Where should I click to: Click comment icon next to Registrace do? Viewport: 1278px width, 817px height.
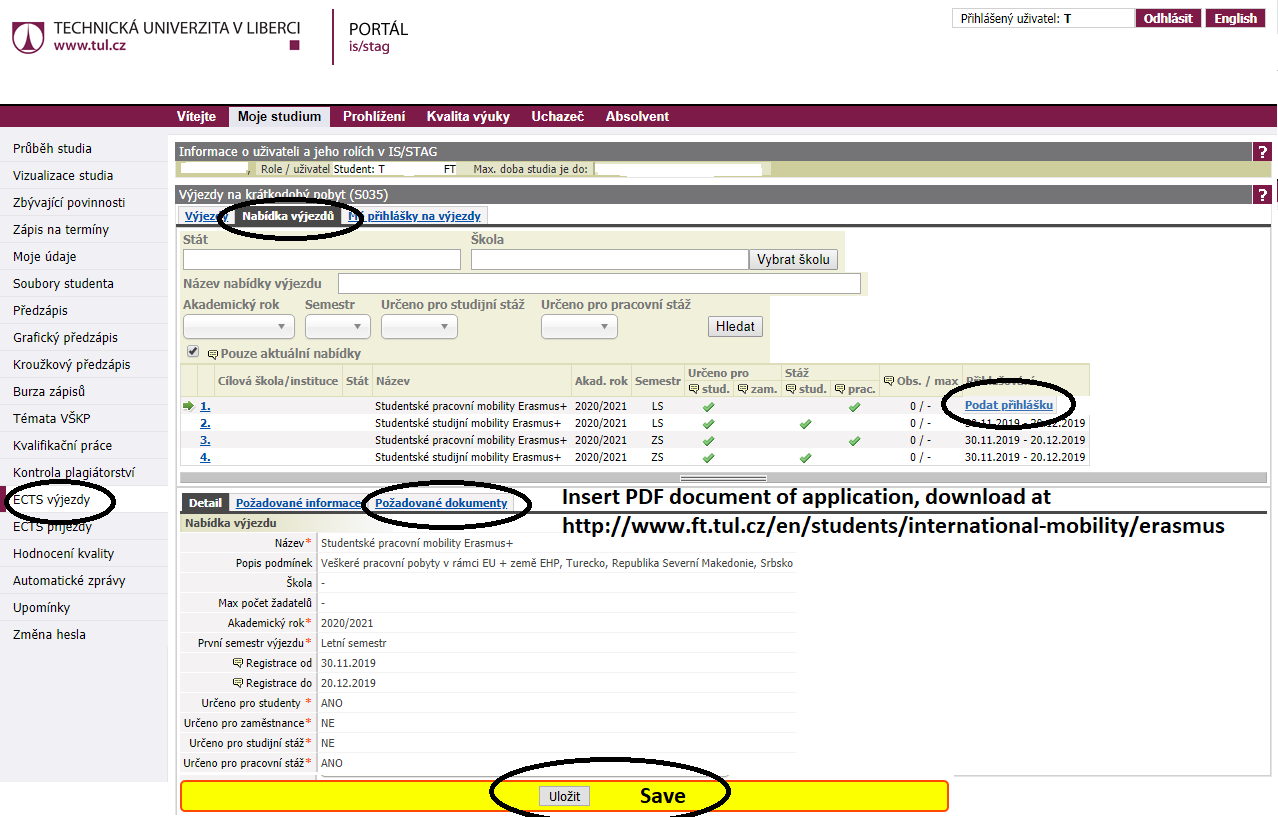pyautogui.click(x=238, y=683)
